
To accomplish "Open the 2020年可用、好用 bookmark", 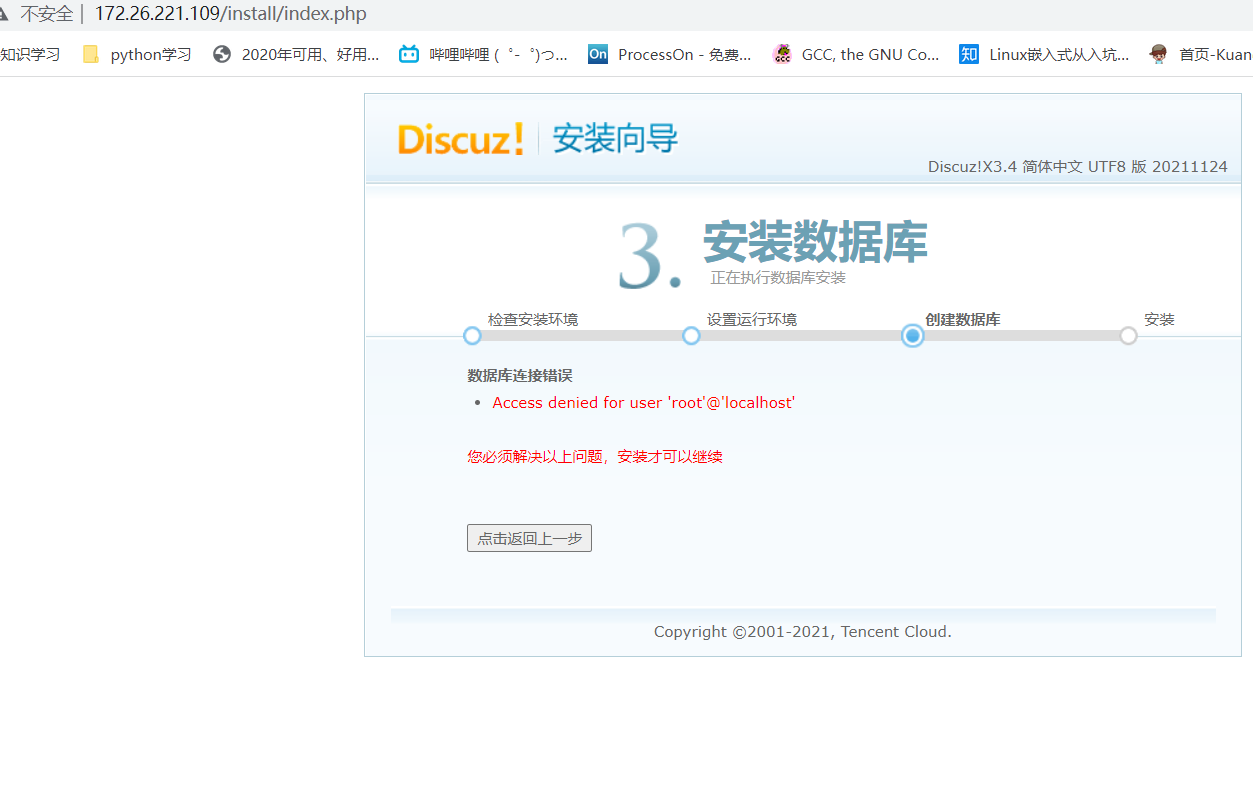I will click(297, 54).
